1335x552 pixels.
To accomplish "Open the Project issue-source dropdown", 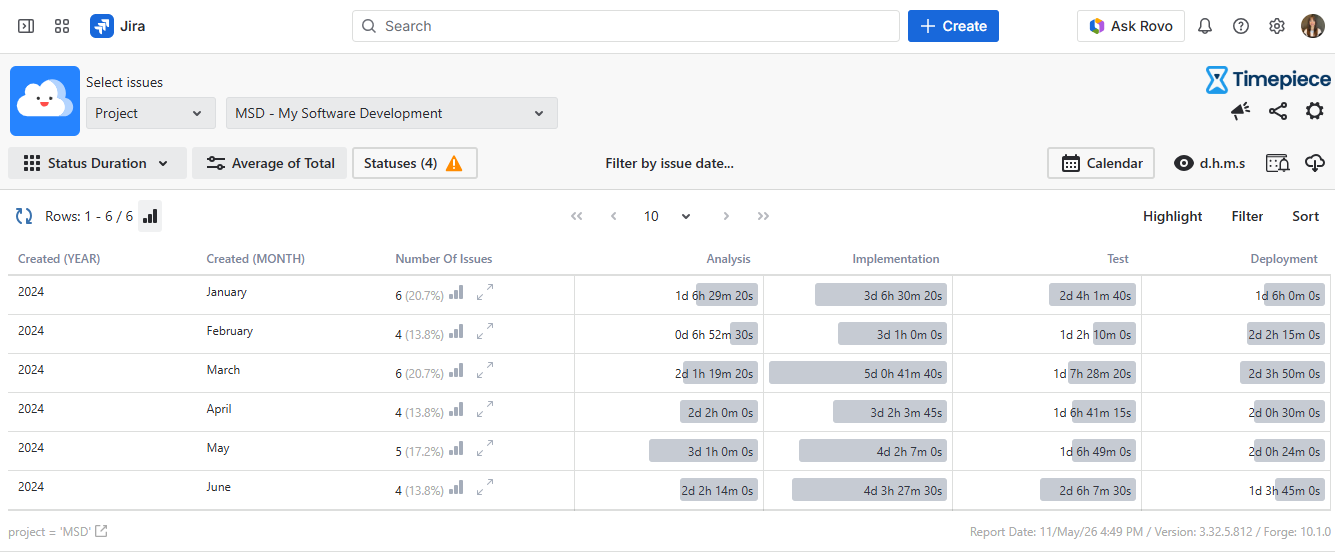I will 151,113.
